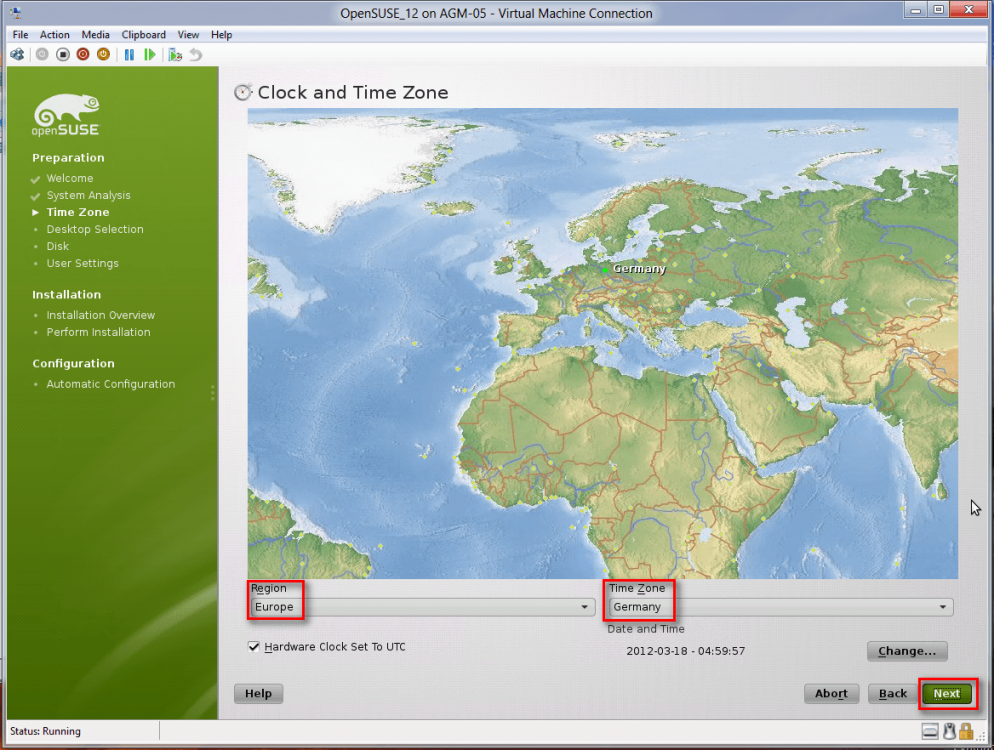Screen dimensions: 994x750
Task: Click the Ctrl+Alt+Delete toolbar icon
Action: coord(17,54)
